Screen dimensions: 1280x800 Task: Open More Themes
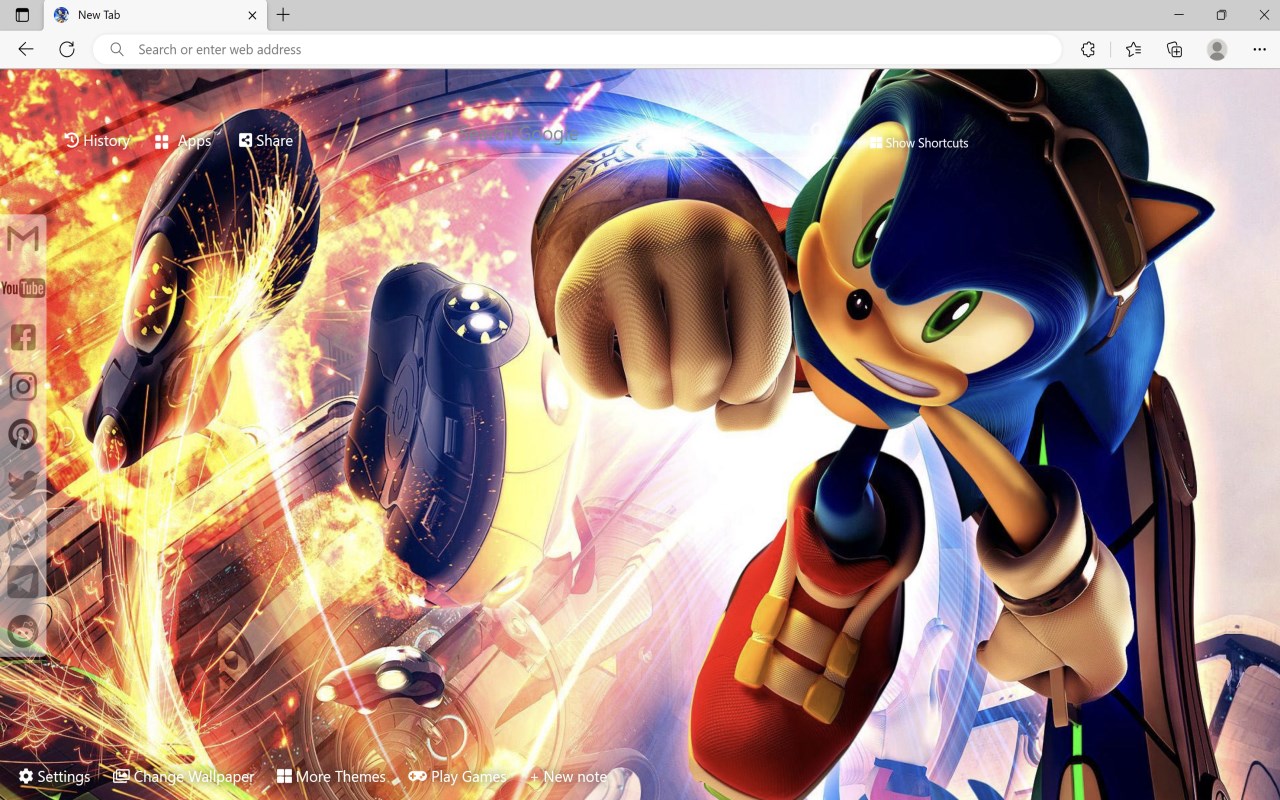(x=331, y=777)
